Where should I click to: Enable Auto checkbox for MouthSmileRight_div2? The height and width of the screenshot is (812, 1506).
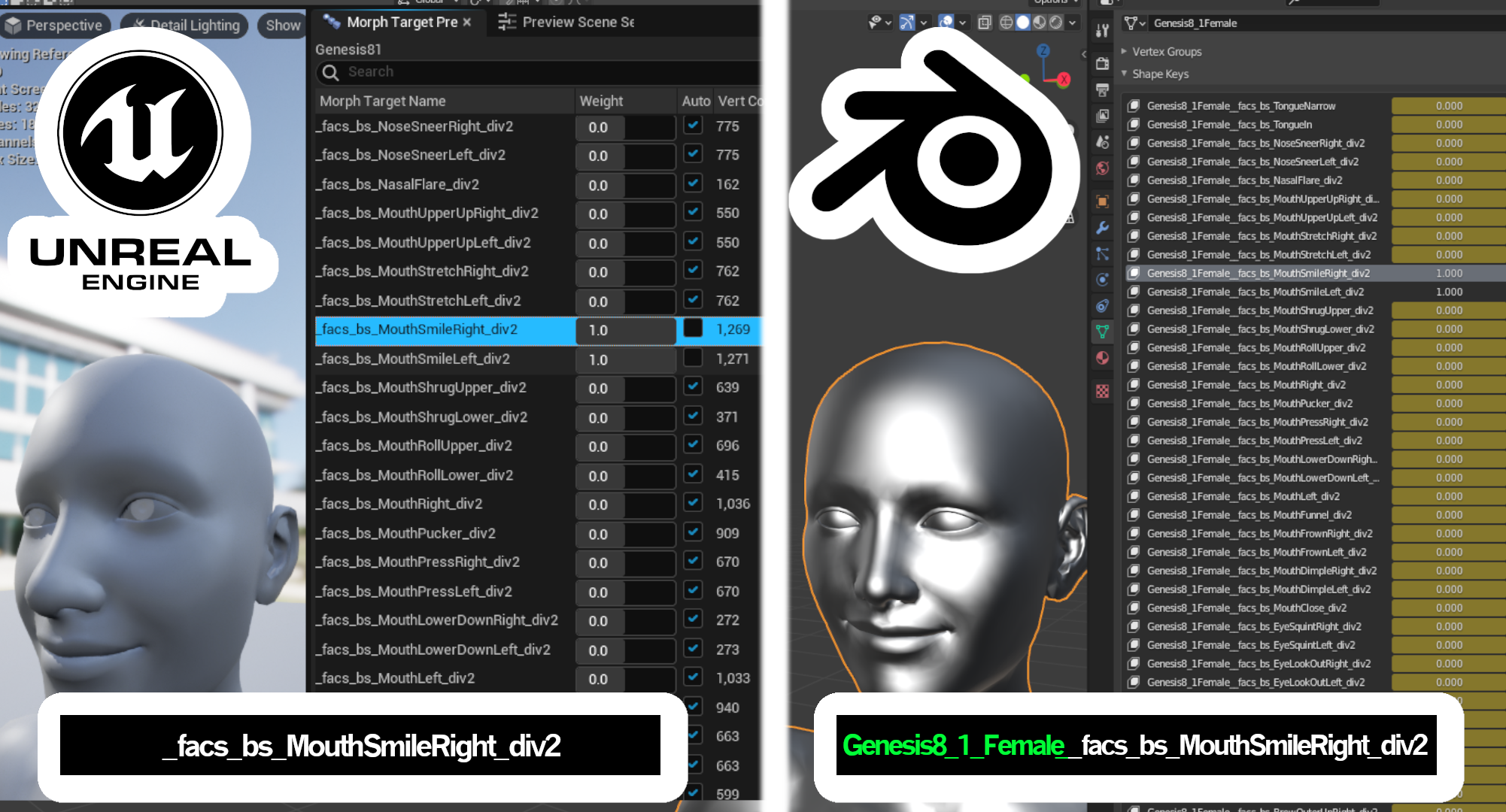coord(693,329)
